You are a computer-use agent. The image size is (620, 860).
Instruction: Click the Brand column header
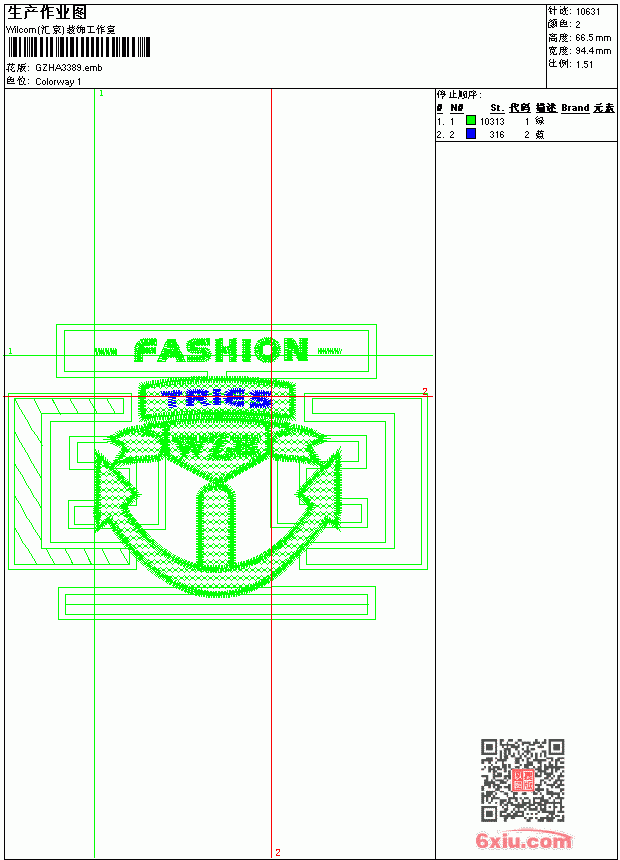coord(575,108)
